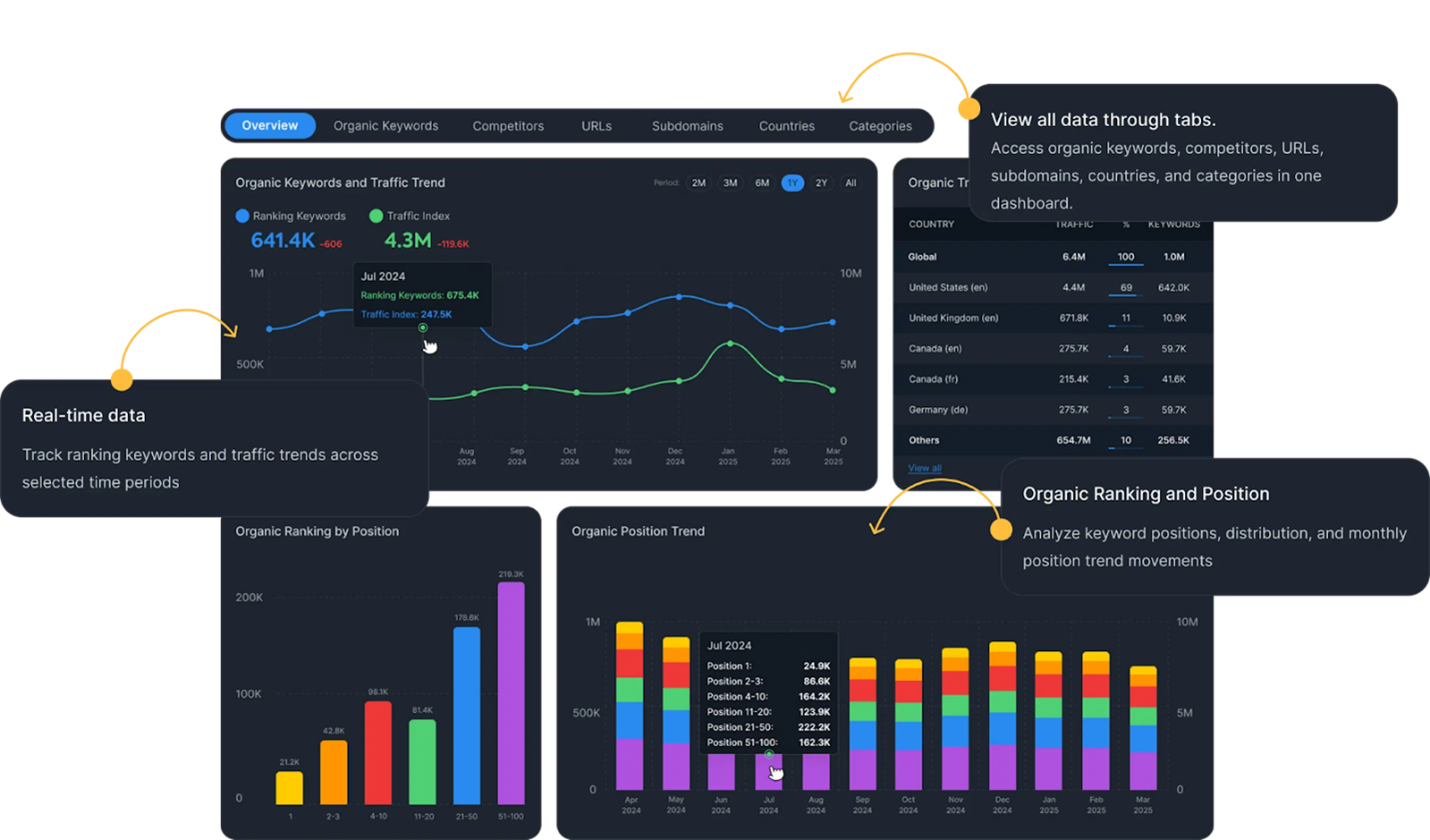Toggle the Traffic Index legend dot
The width and height of the screenshot is (1430, 840).
376,216
